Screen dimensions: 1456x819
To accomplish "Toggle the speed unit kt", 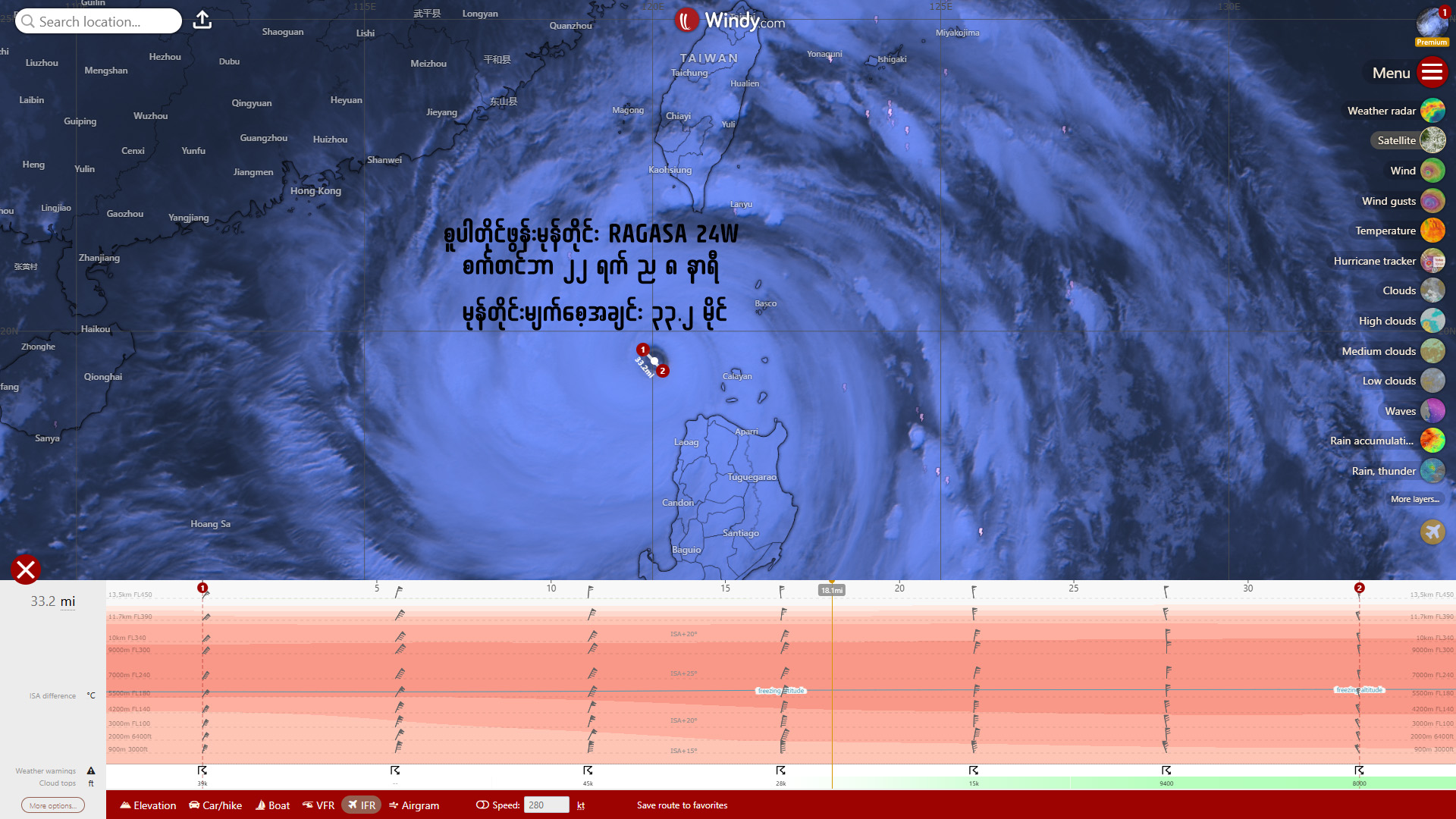I will click(581, 805).
